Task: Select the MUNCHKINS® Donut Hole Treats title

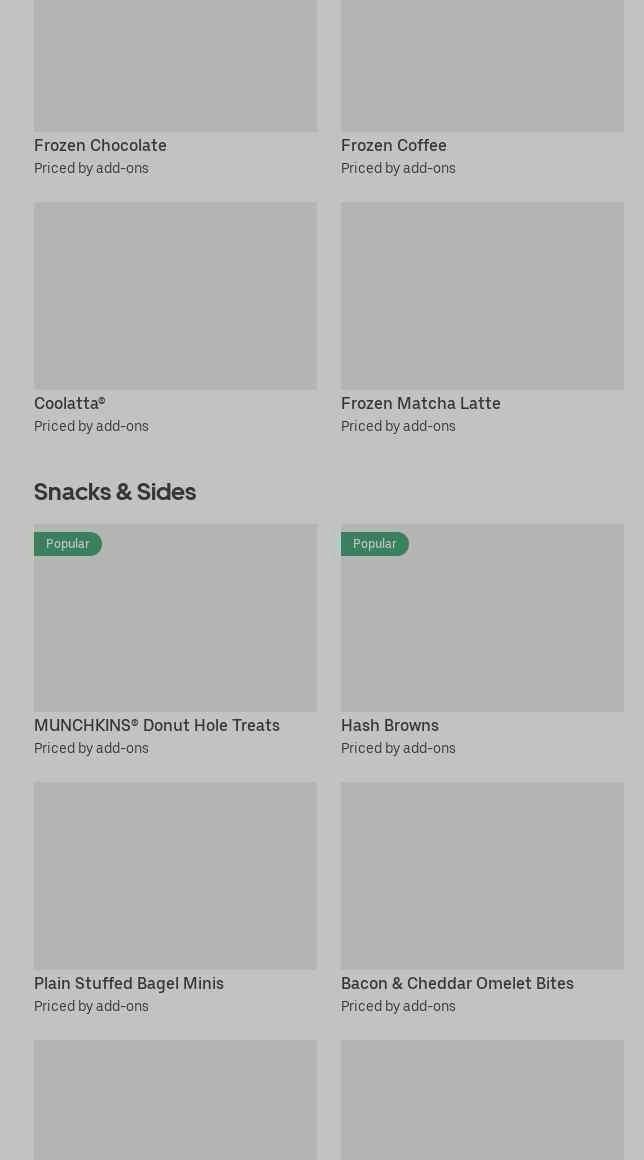Action: point(157,726)
